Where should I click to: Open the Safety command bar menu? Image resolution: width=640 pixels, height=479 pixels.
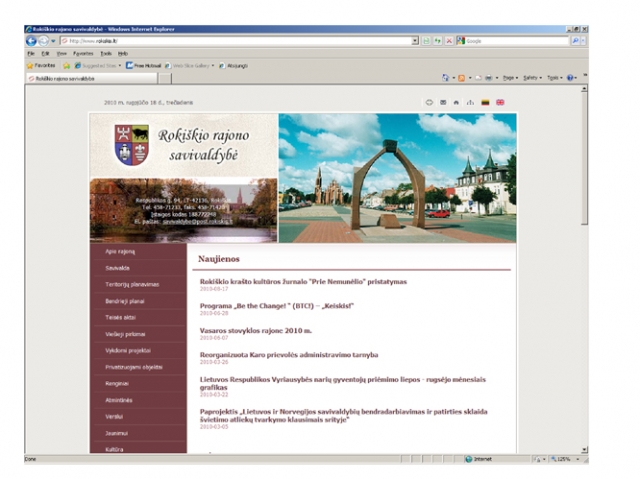coord(532,78)
